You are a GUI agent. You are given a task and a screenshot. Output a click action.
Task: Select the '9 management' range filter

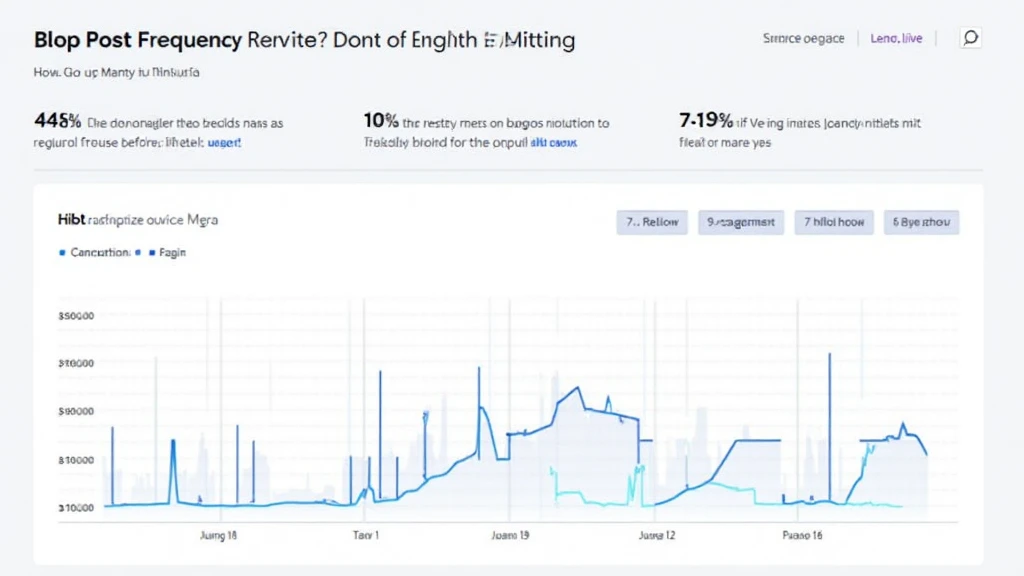[741, 222]
